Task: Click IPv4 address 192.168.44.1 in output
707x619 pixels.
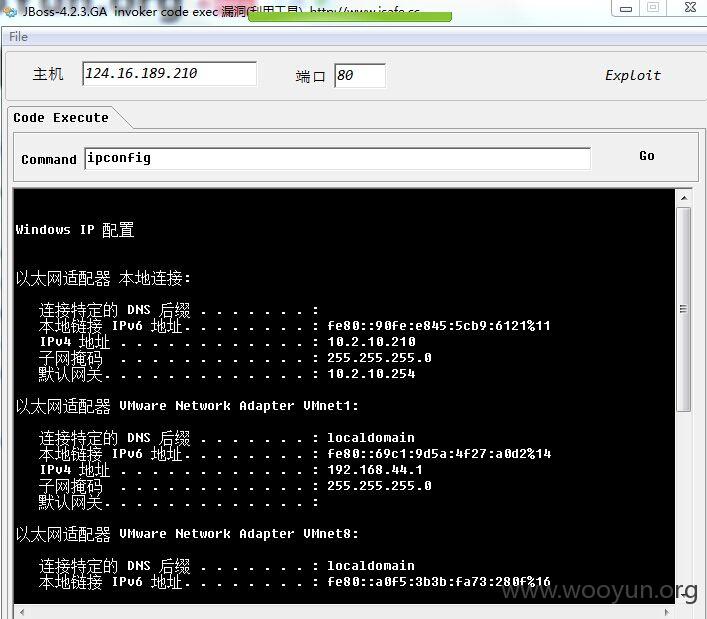Action: point(375,470)
